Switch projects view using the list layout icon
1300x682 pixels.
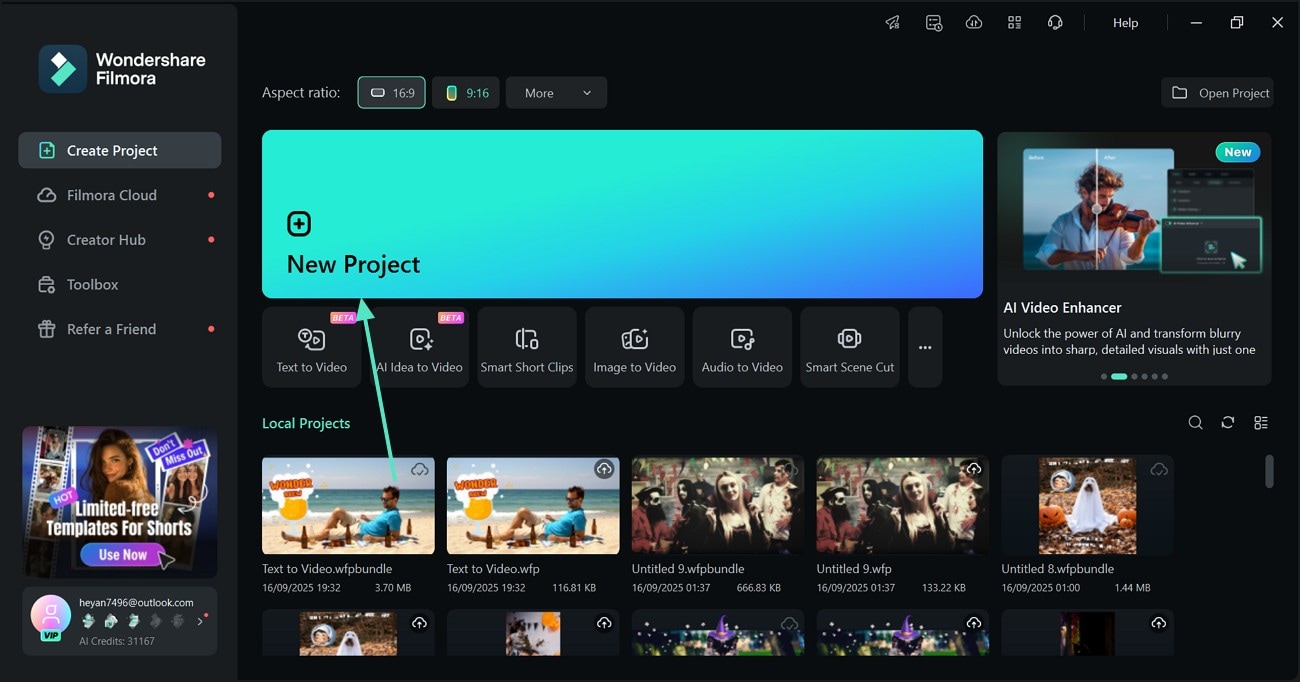pos(1261,422)
